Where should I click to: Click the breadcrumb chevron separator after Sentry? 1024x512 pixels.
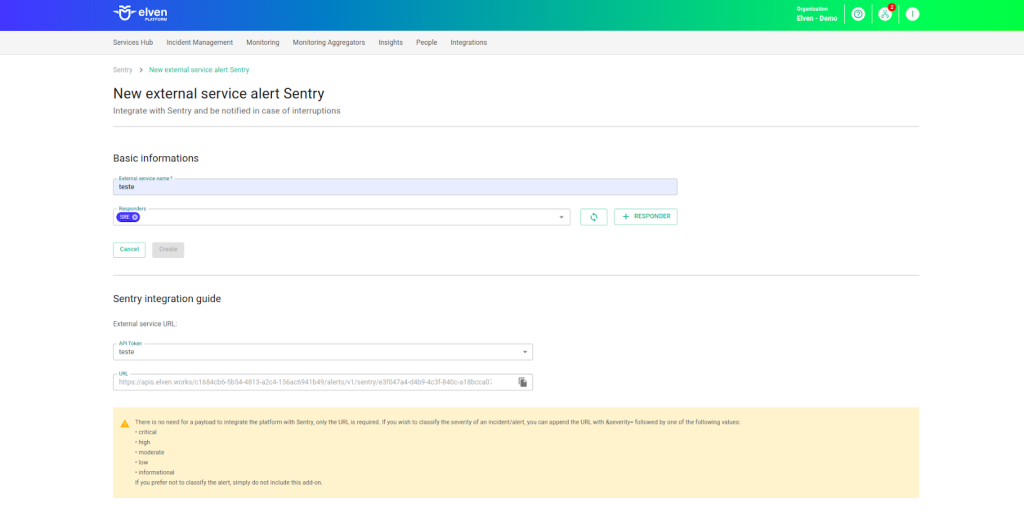click(141, 70)
